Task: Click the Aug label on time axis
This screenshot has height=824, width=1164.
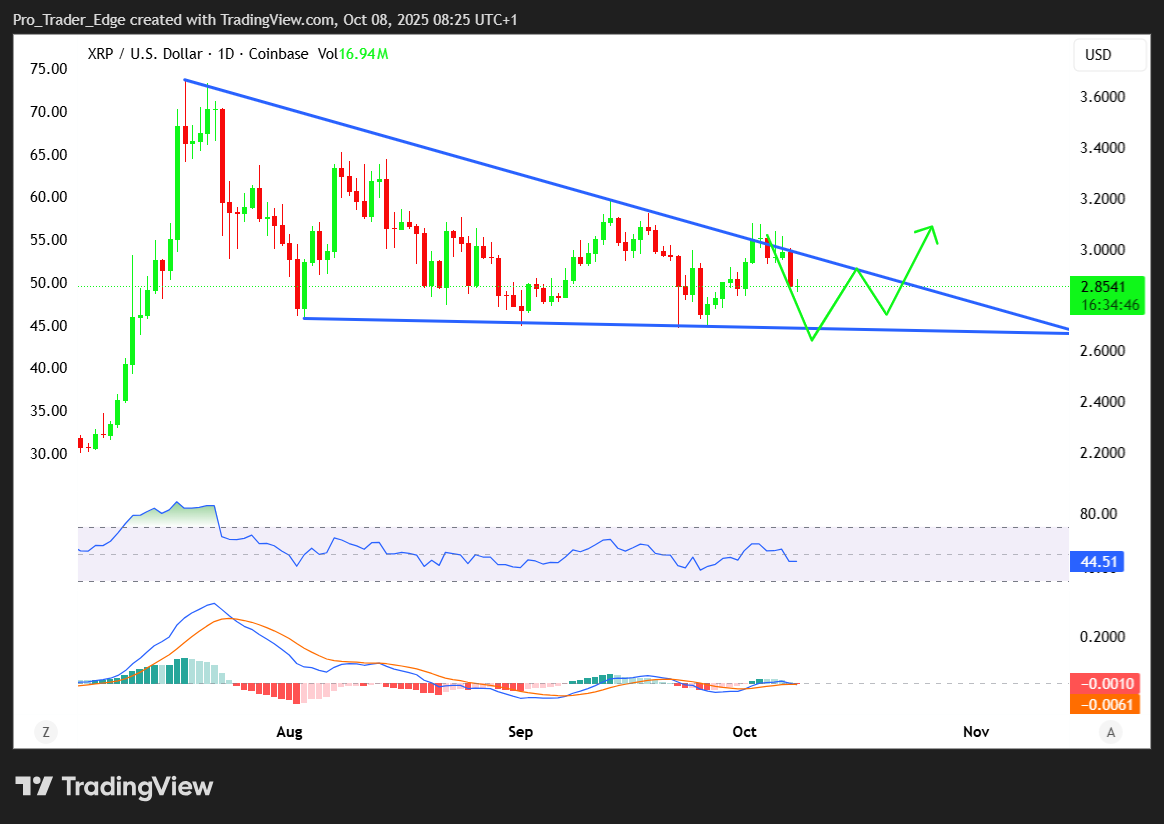Action: pyautogui.click(x=289, y=732)
